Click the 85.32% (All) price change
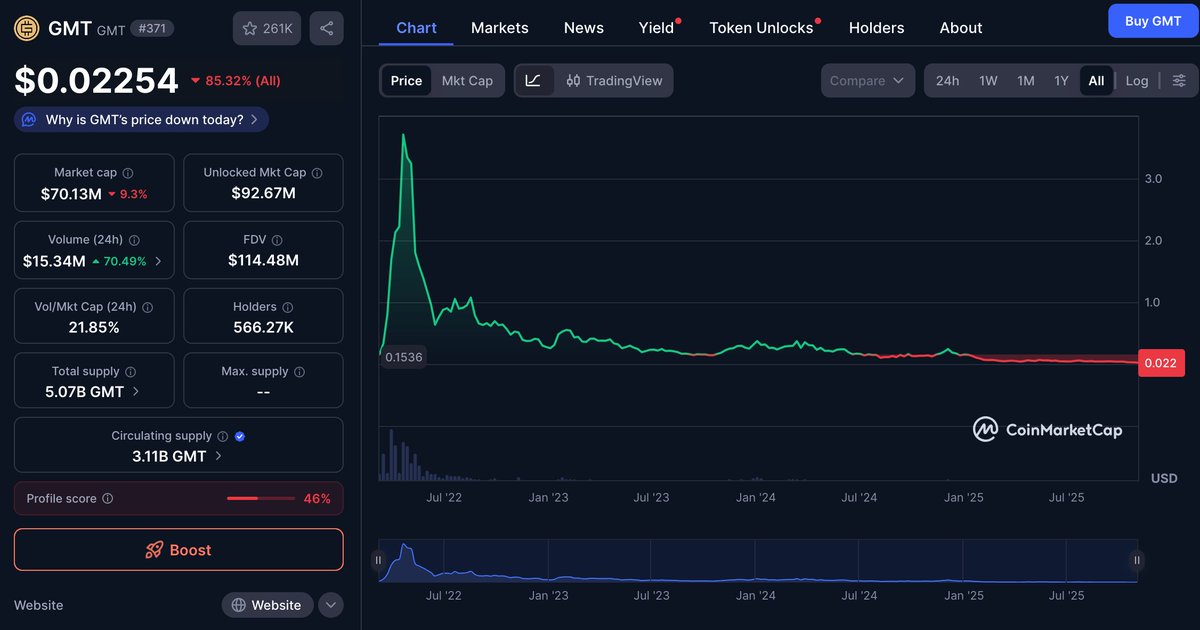This screenshot has height=630, width=1200. [235, 80]
